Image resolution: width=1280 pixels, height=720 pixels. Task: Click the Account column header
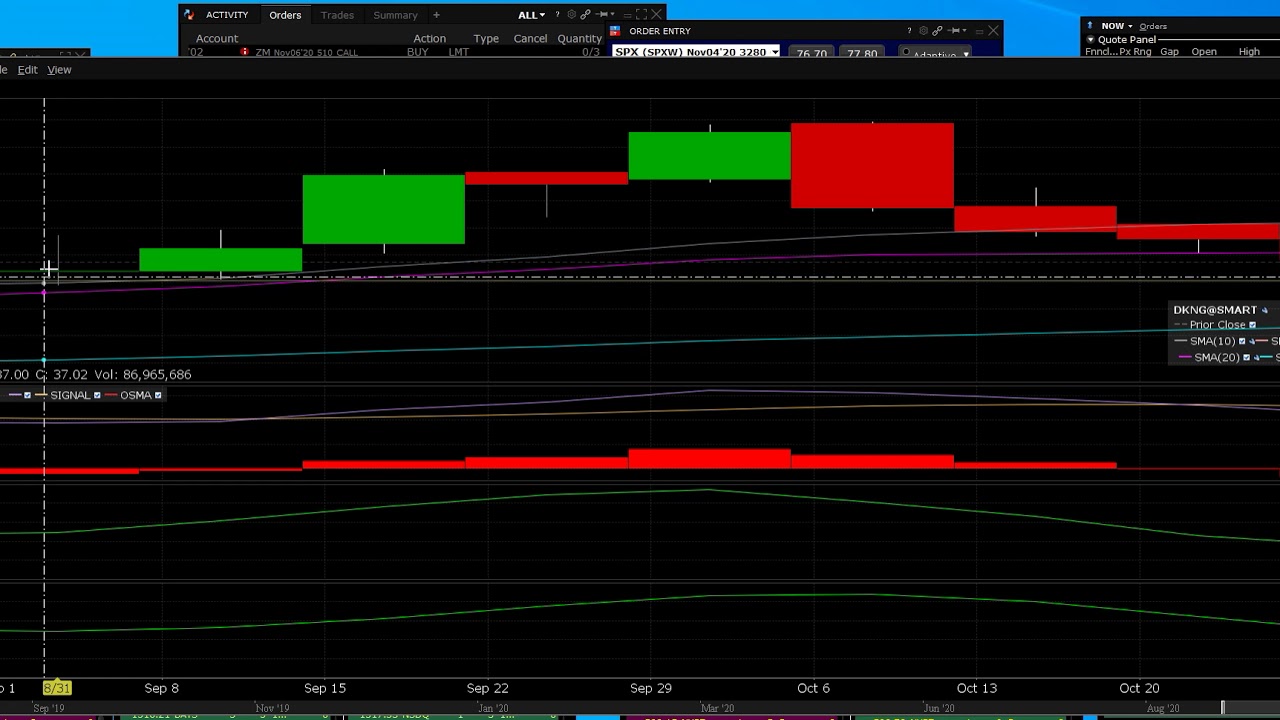(217, 39)
